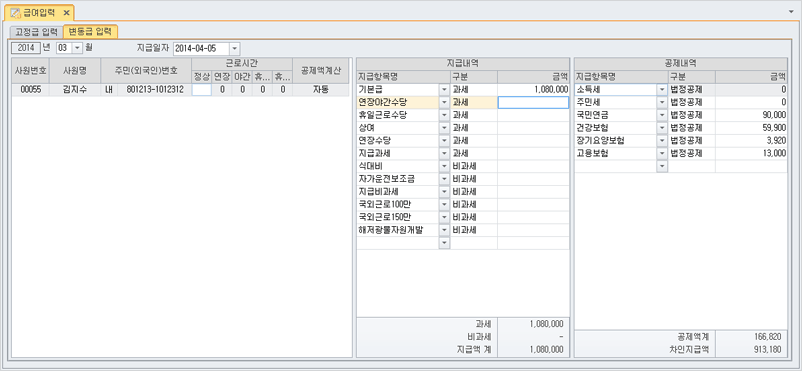Click the 사원명 column header
802x371 pixels.
(x=75, y=71)
